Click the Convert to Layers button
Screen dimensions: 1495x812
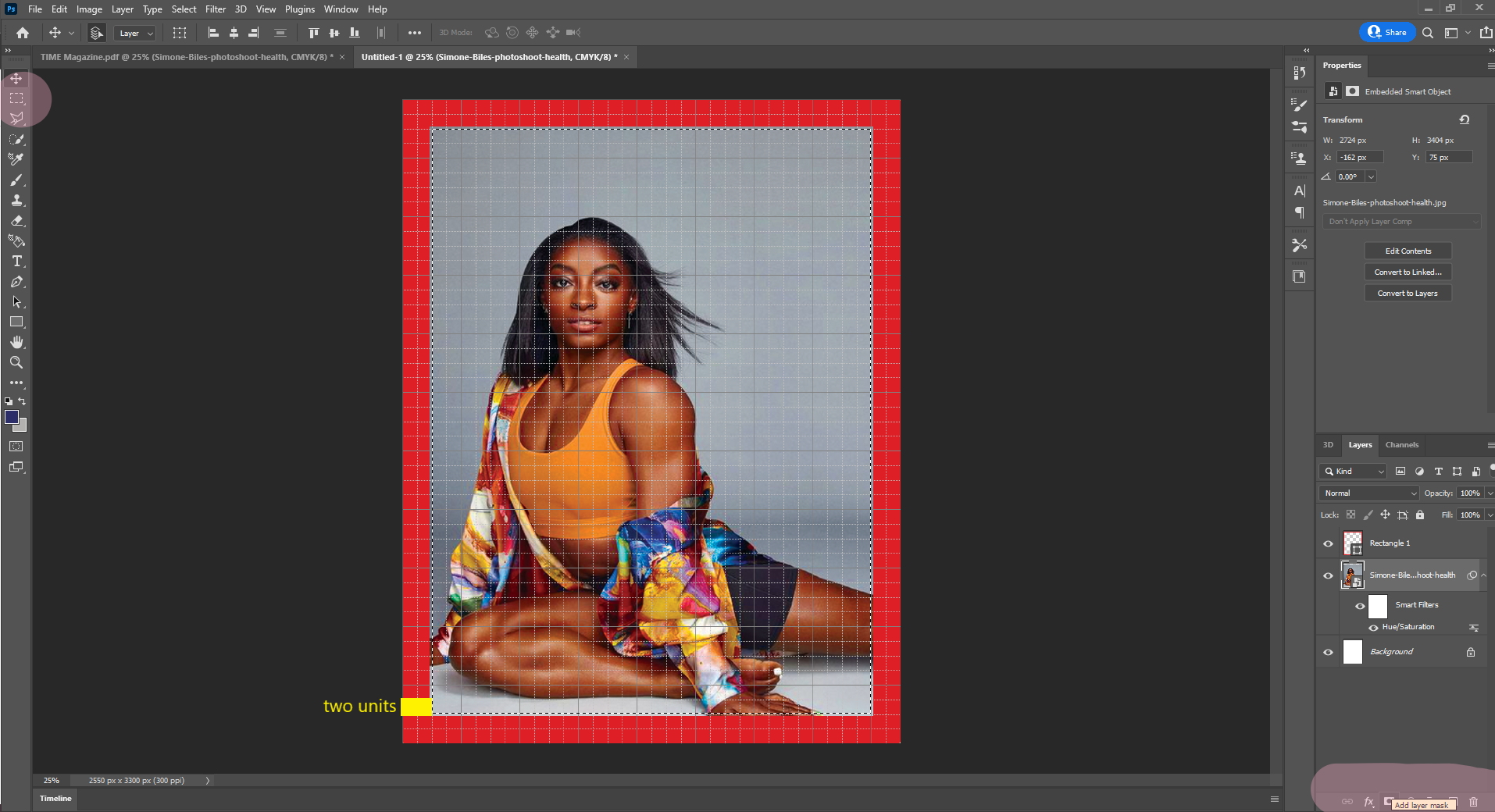(x=1408, y=294)
